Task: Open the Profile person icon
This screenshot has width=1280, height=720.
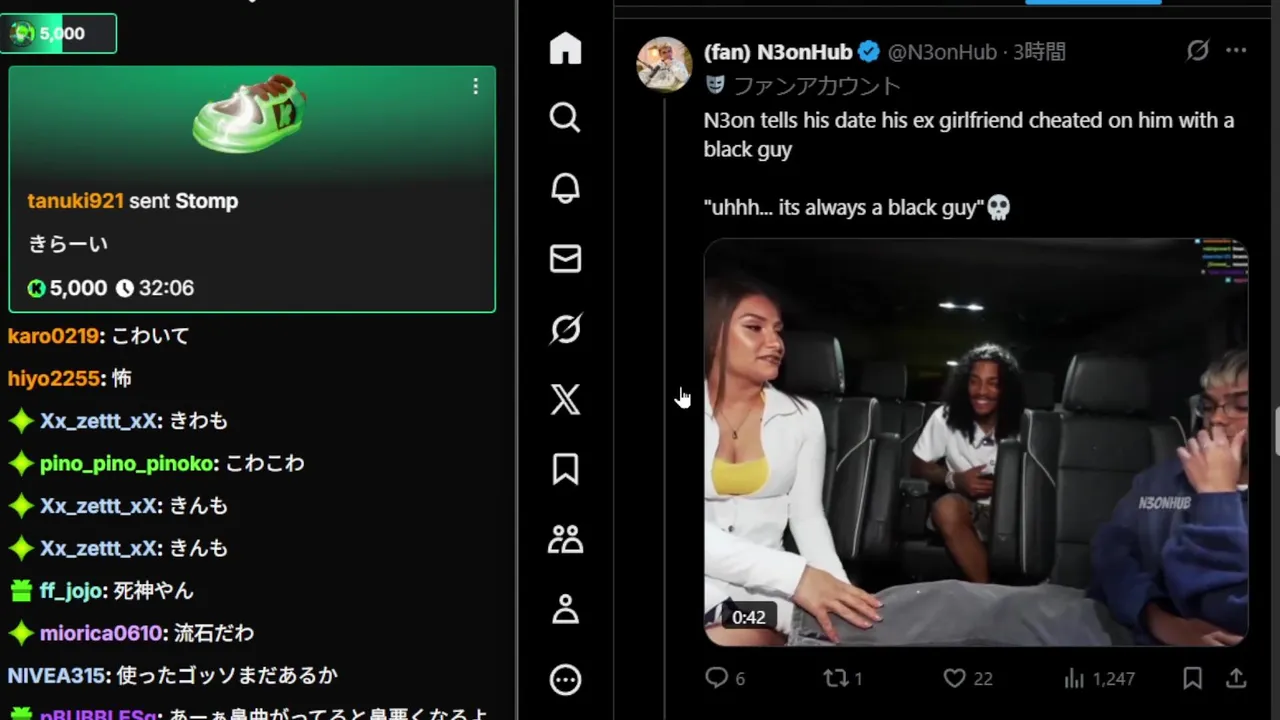Action: click(565, 609)
